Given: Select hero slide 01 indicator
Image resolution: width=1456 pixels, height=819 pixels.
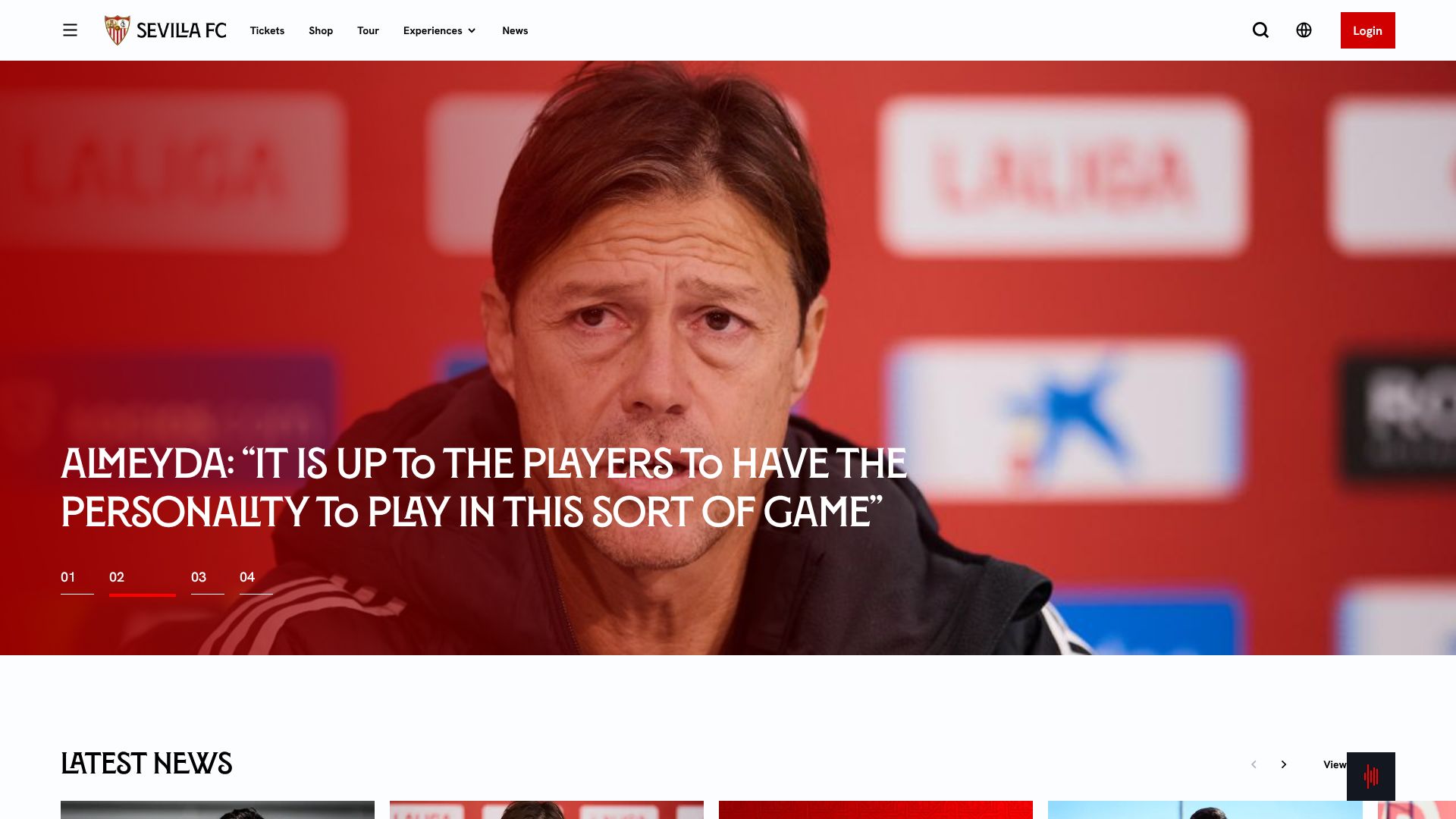Looking at the screenshot, I should tap(77, 582).
